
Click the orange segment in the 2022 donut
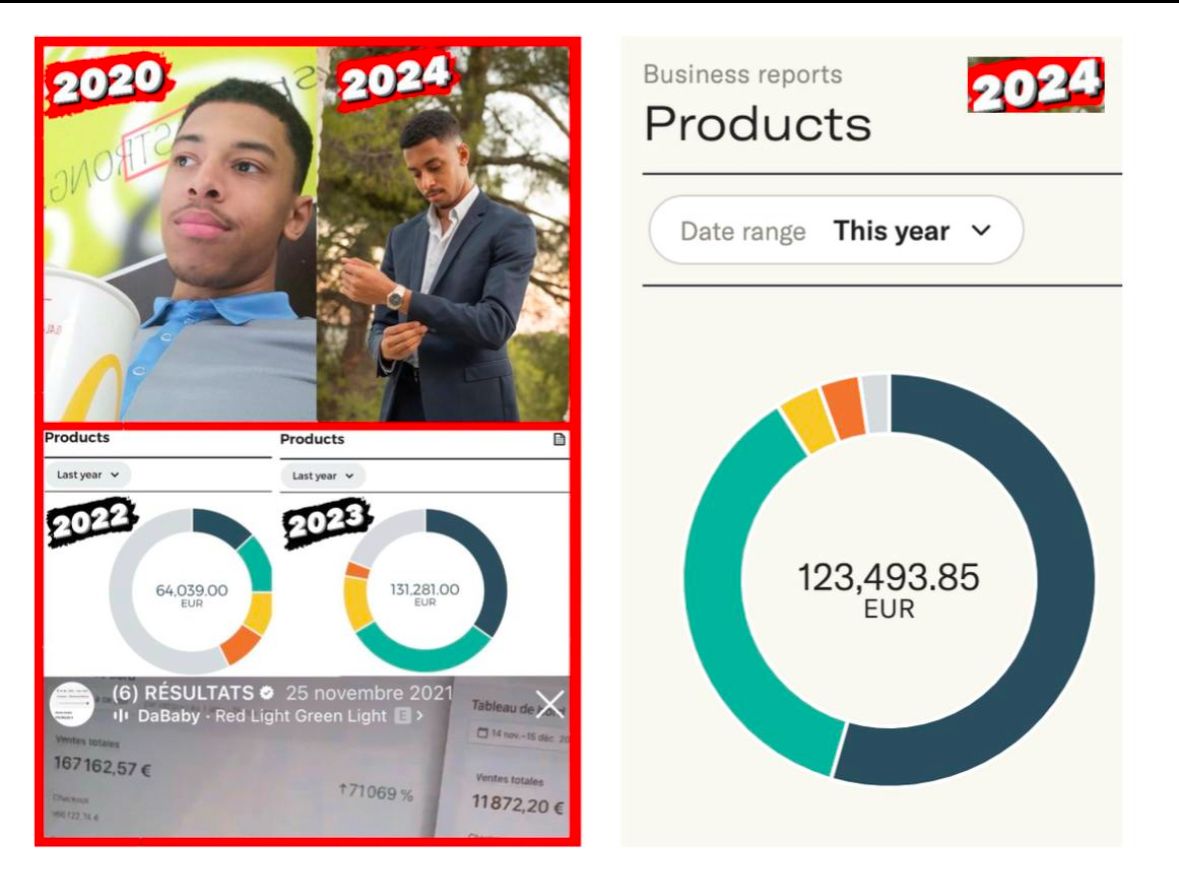click(239, 645)
